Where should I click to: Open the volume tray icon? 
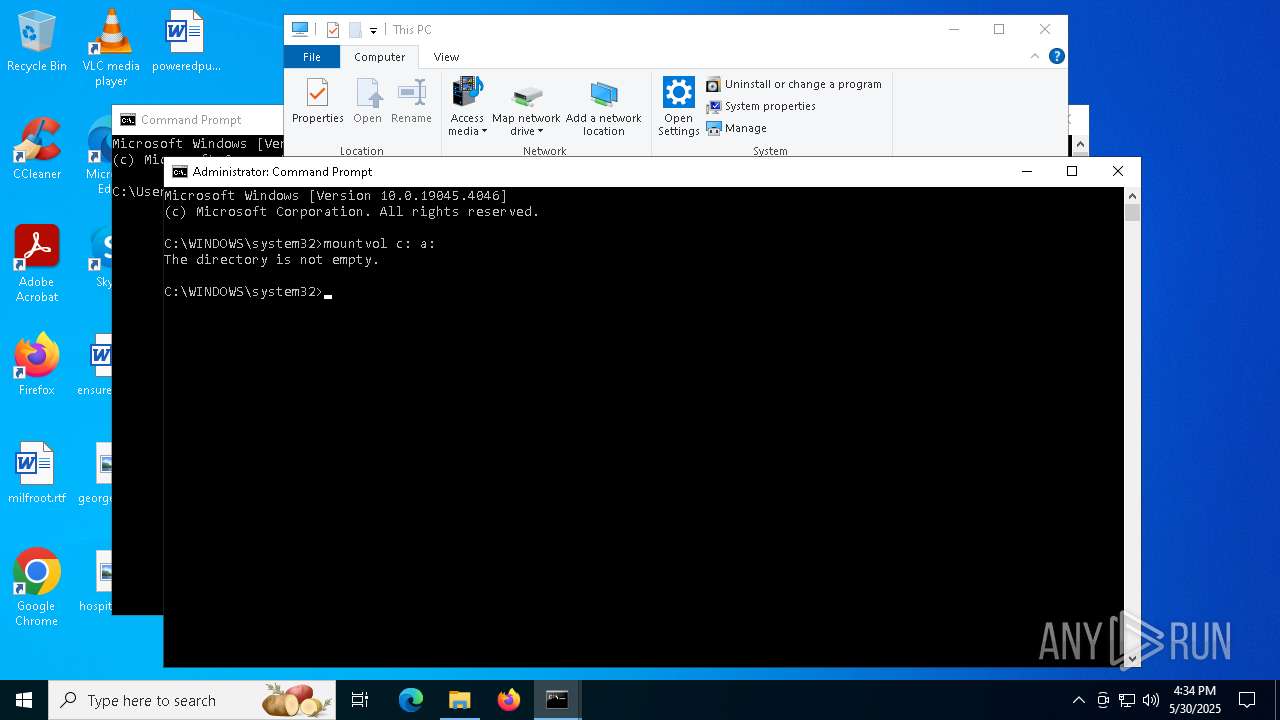(1151, 700)
